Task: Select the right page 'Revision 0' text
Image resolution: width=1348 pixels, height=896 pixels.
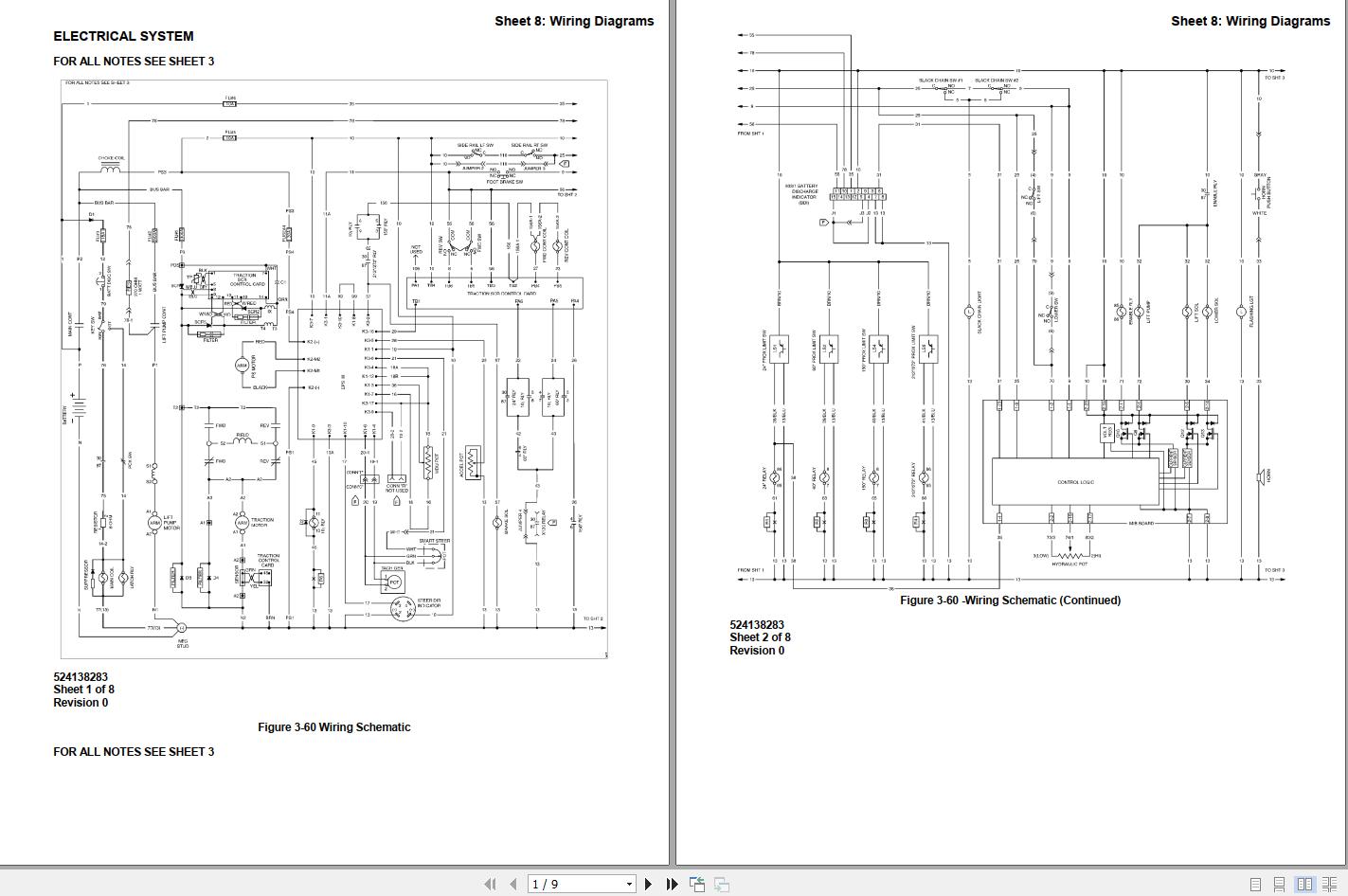Action: click(757, 651)
